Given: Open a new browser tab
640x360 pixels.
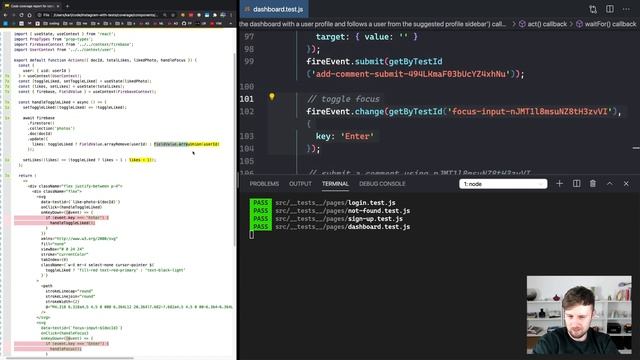Looking at the screenshot, I should pyautogui.click(x=67, y=6).
